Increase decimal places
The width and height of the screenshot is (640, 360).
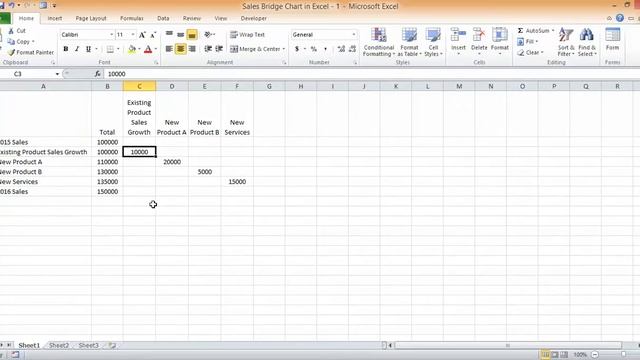click(x=341, y=49)
